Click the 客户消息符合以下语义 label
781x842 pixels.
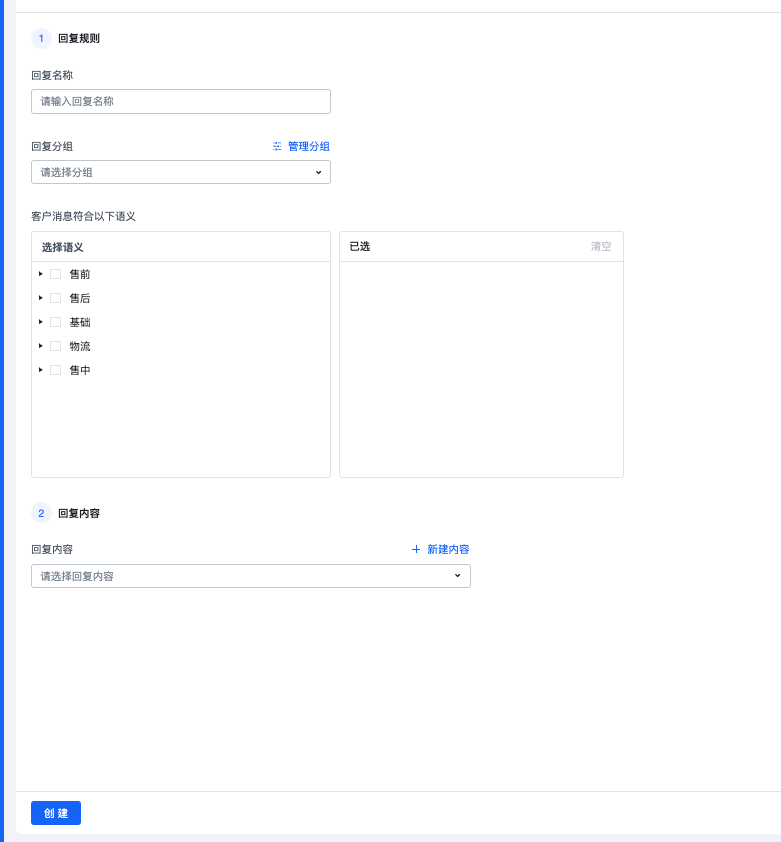tap(83, 216)
